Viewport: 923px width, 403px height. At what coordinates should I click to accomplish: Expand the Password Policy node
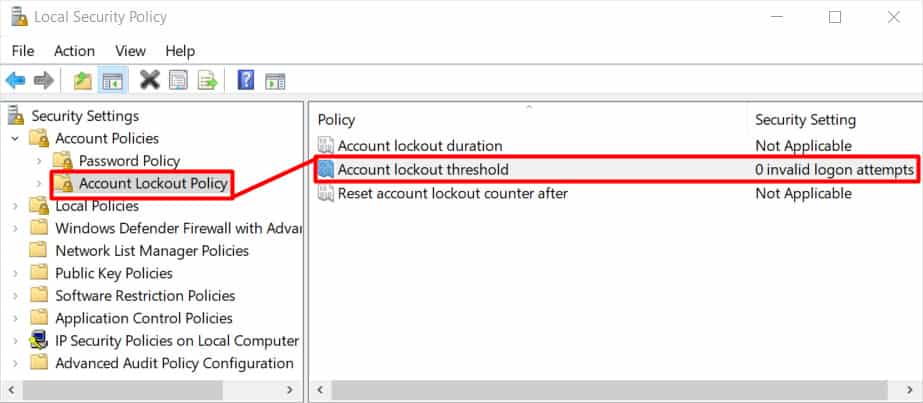click(x=39, y=161)
